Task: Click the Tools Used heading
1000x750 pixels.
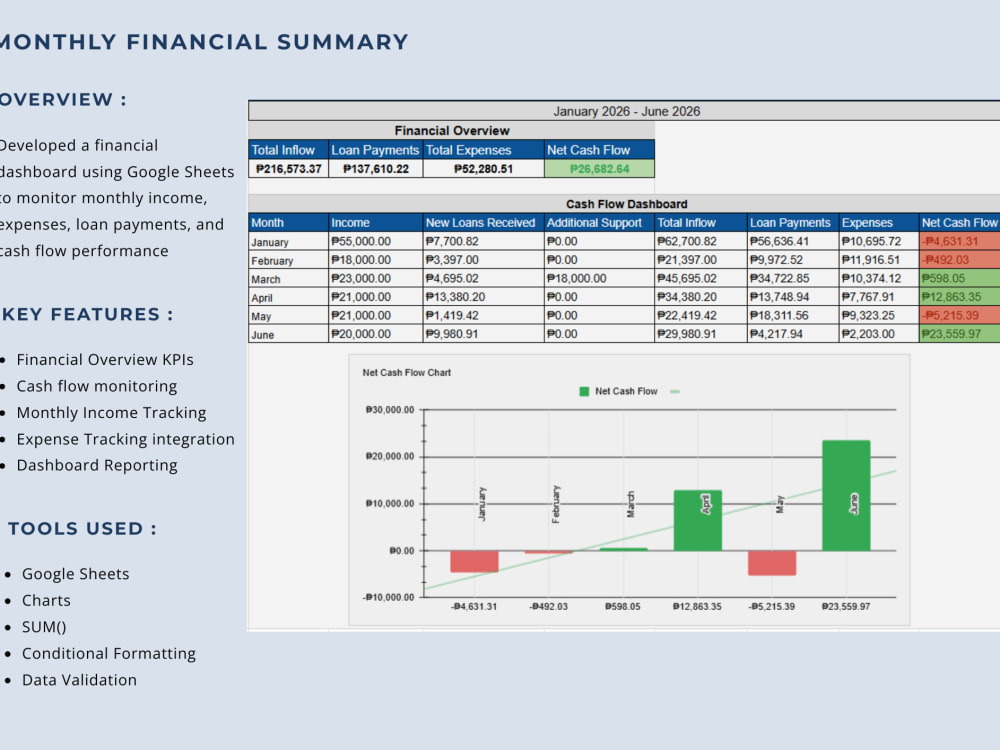Action: tap(82, 529)
